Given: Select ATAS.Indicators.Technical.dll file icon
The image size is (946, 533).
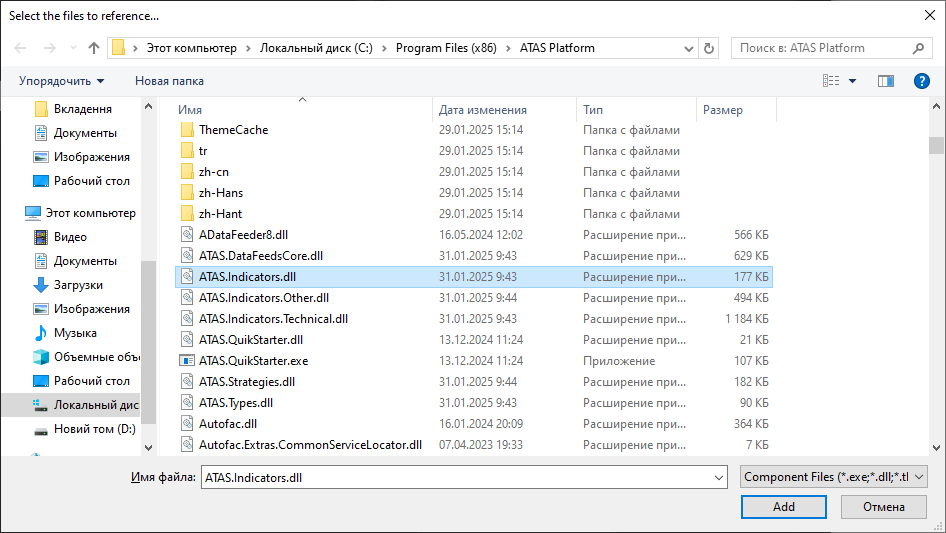Looking at the screenshot, I should pyautogui.click(x=187, y=319).
